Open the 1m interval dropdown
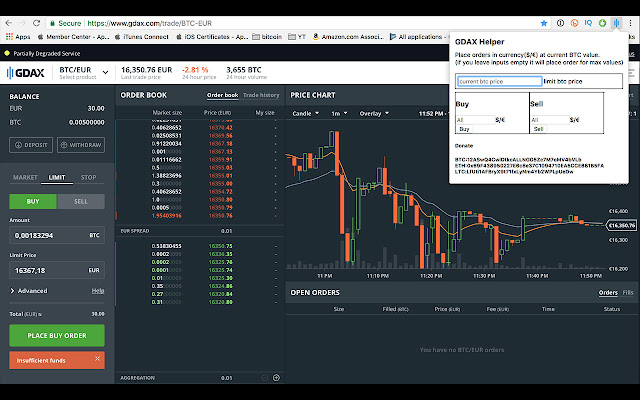Image resolution: width=640 pixels, height=400 pixels. pos(339,113)
